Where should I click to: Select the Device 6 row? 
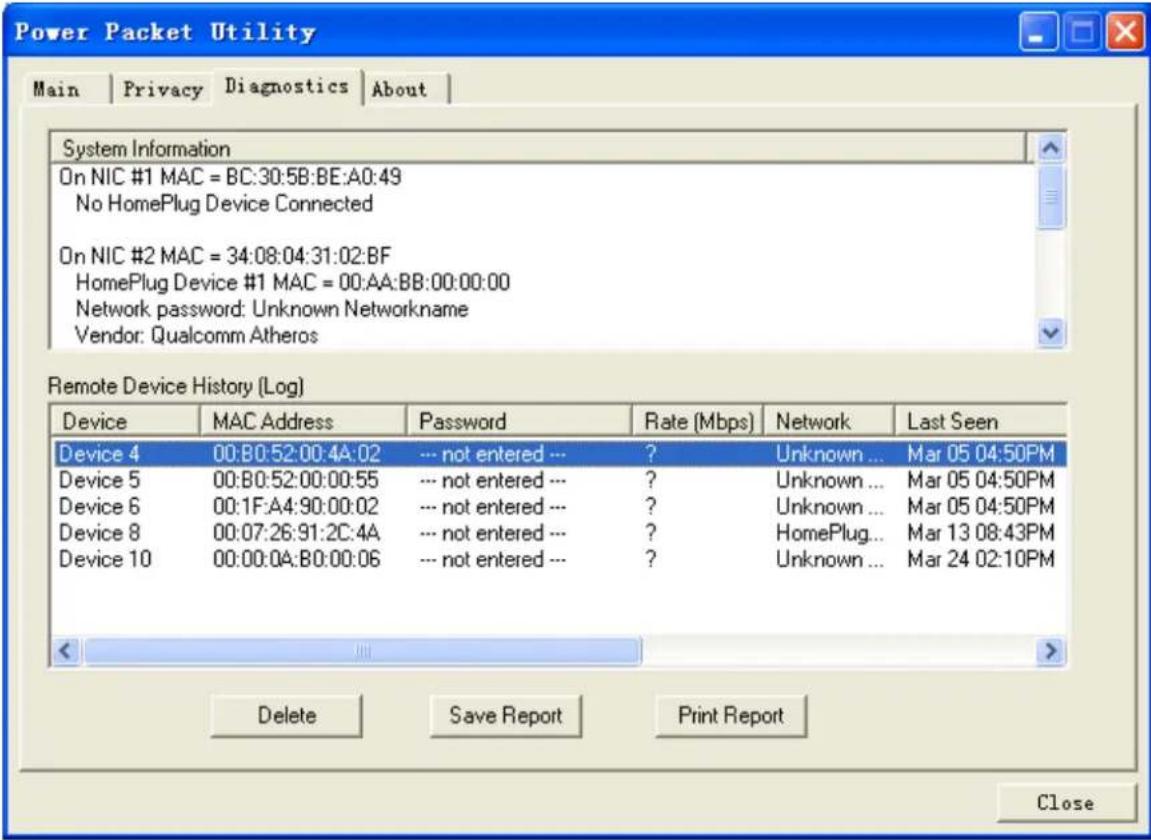[559, 507]
